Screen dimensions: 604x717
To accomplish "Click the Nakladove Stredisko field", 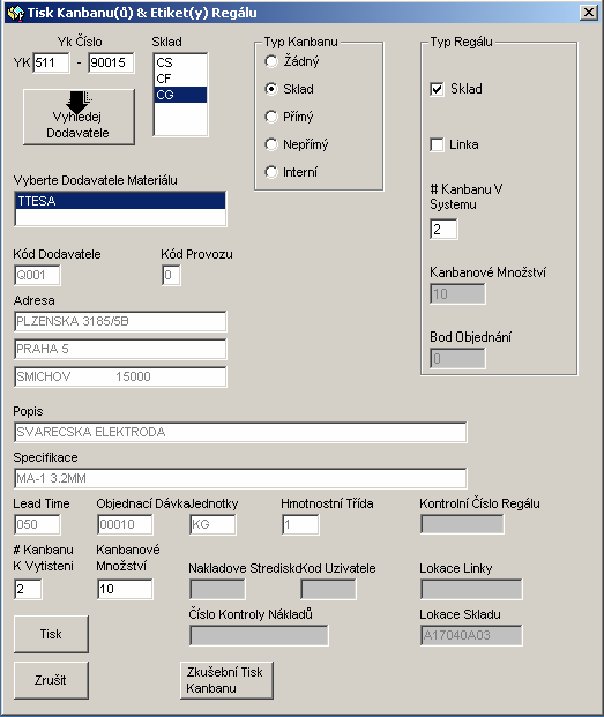I will pos(217,589).
